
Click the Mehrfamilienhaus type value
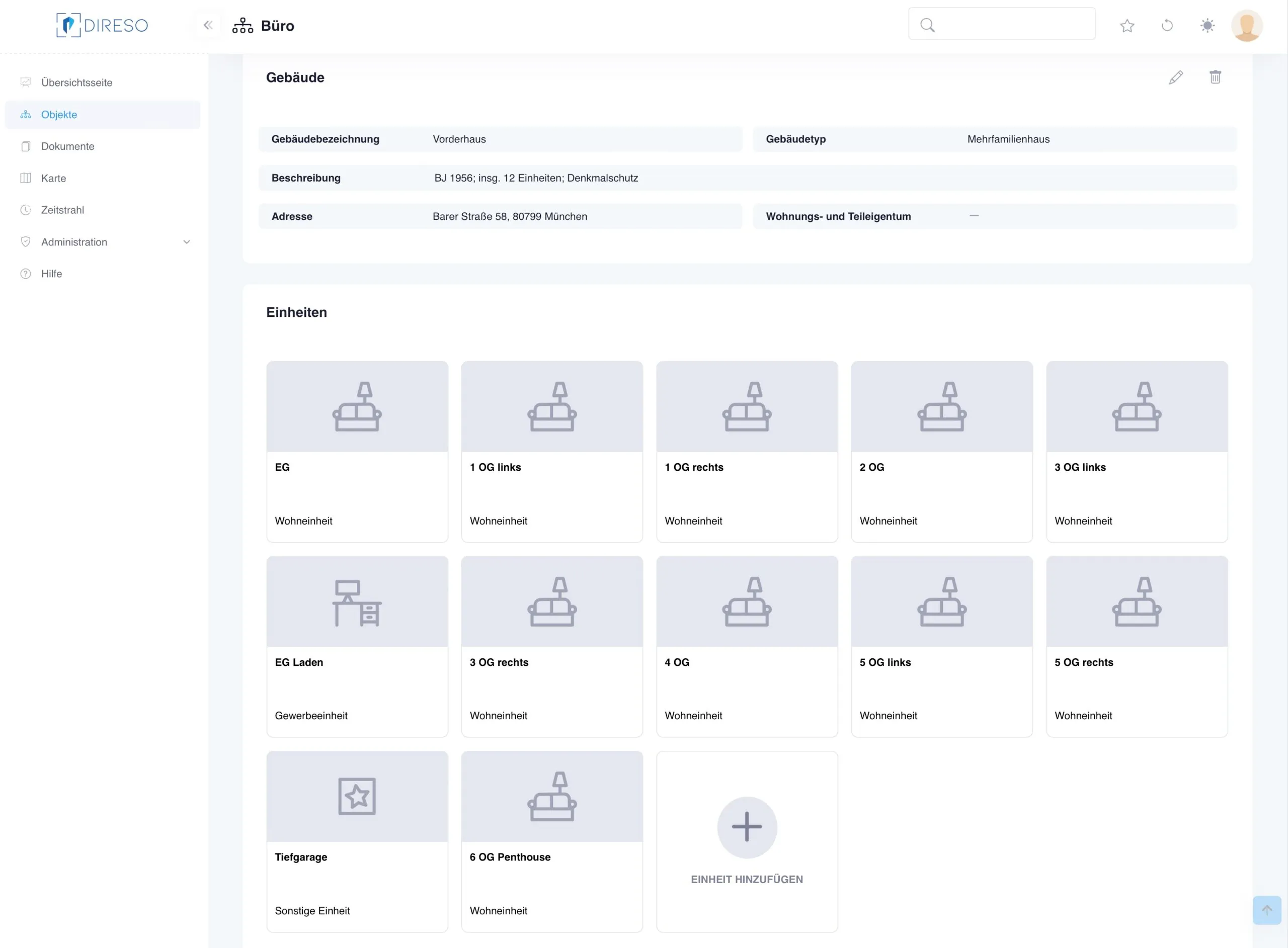1008,139
